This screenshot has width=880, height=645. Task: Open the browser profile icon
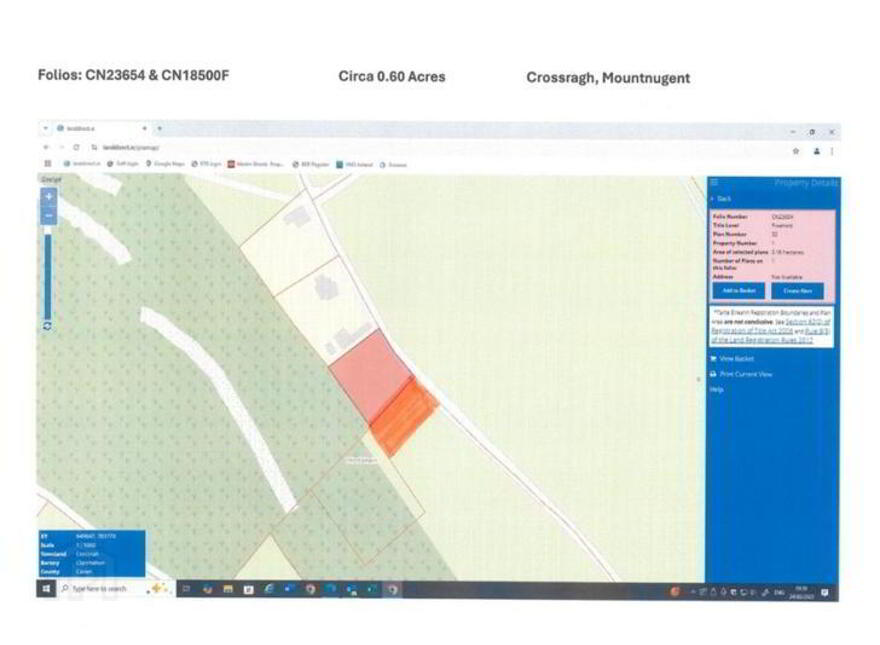(817, 151)
